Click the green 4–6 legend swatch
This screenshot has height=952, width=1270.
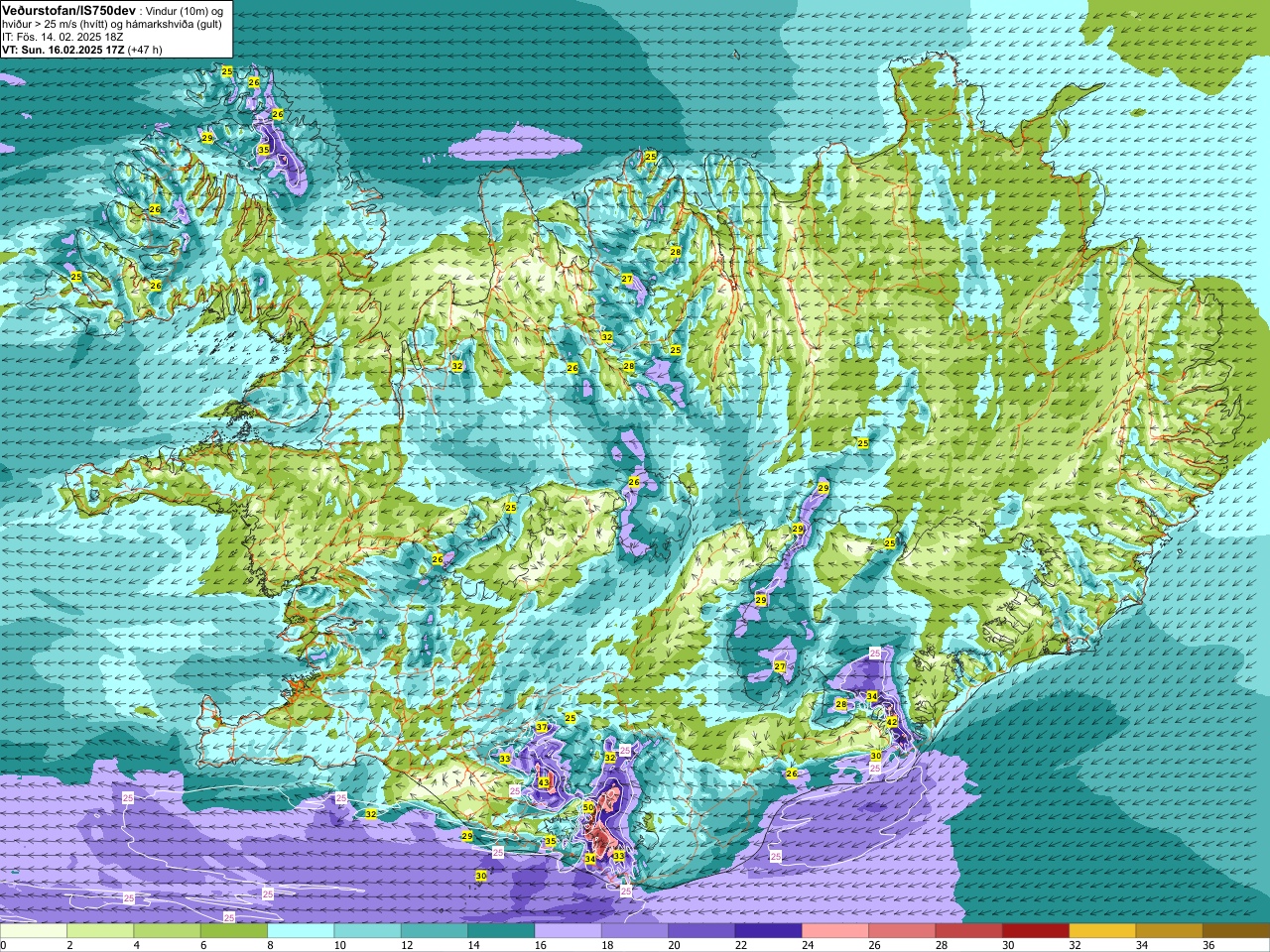point(167,931)
